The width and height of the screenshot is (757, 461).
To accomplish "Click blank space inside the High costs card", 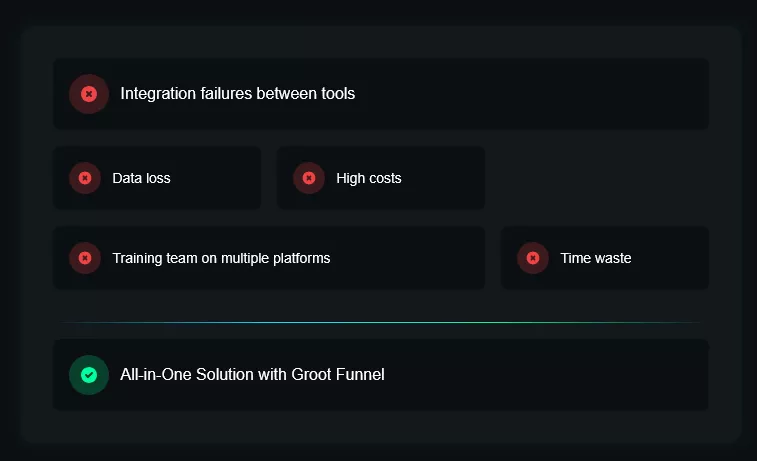I will pyautogui.click(x=445, y=178).
